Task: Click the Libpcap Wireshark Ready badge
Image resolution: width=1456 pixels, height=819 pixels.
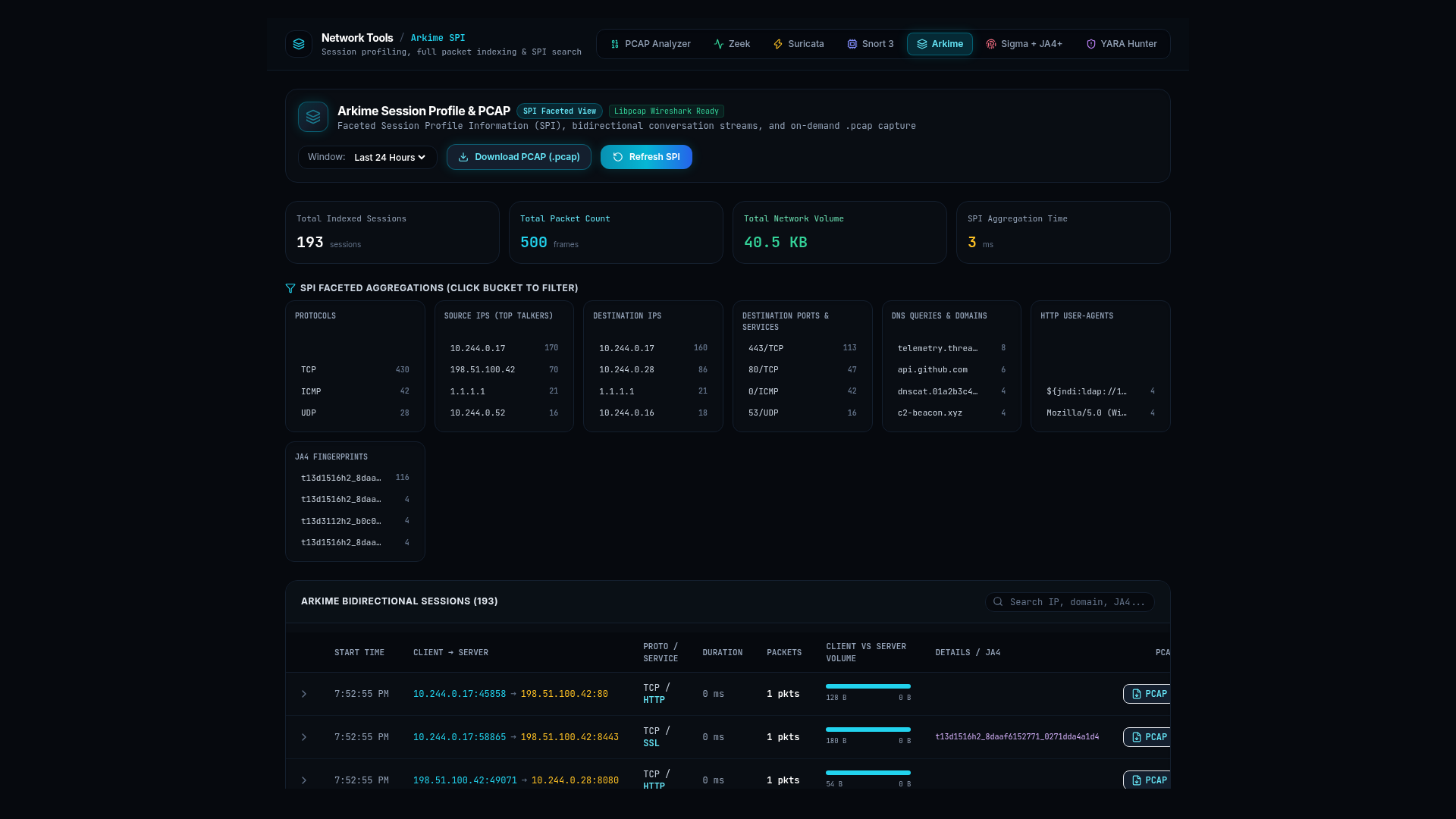Action: pyautogui.click(x=667, y=111)
